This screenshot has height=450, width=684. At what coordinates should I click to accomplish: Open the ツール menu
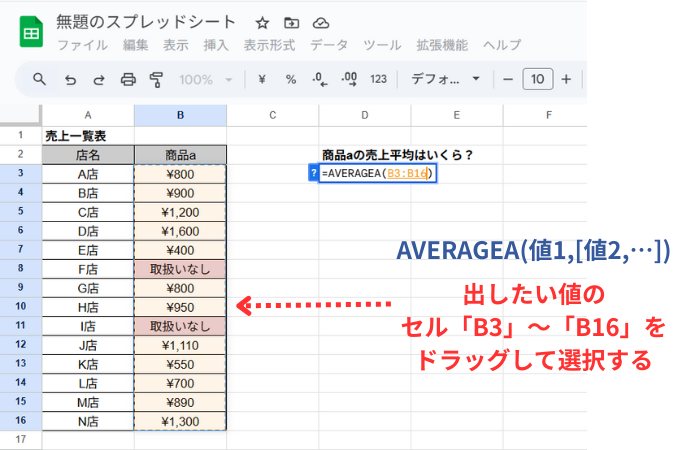click(382, 45)
